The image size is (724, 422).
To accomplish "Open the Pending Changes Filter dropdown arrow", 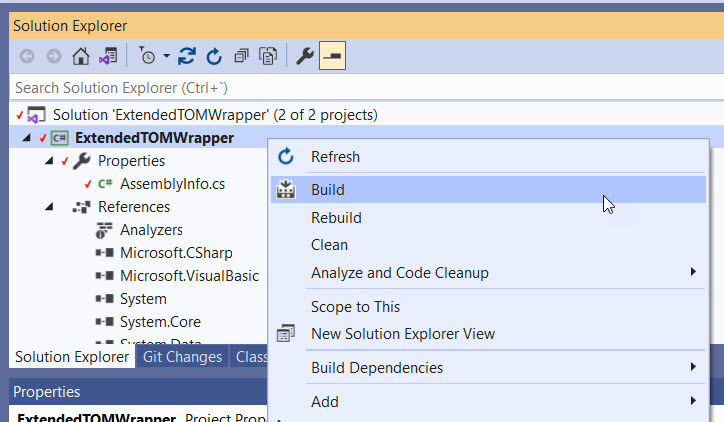I will click(x=166, y=57).
